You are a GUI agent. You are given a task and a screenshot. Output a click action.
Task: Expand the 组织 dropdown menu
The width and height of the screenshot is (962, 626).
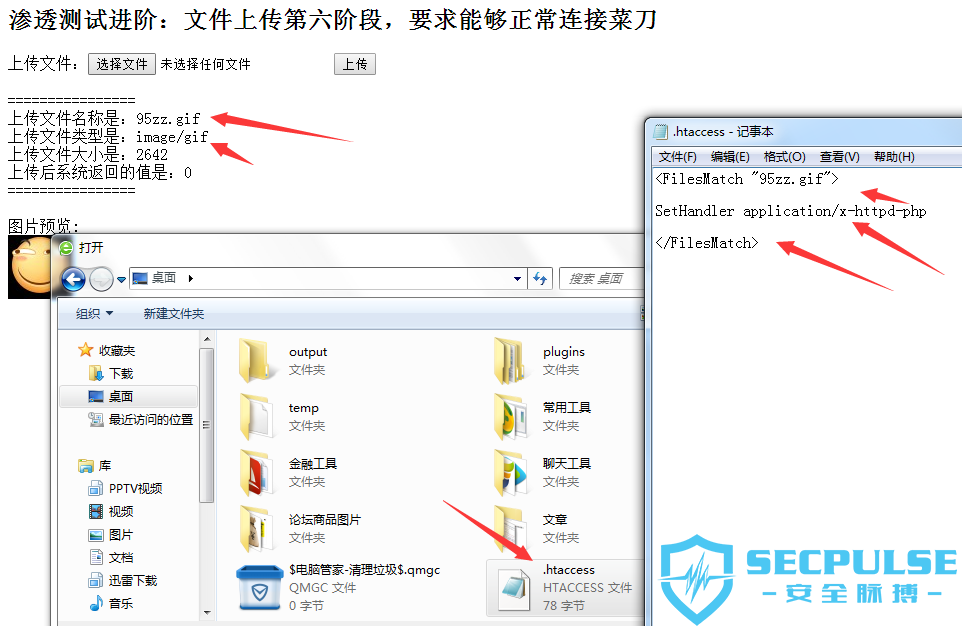tap(94, 314)
